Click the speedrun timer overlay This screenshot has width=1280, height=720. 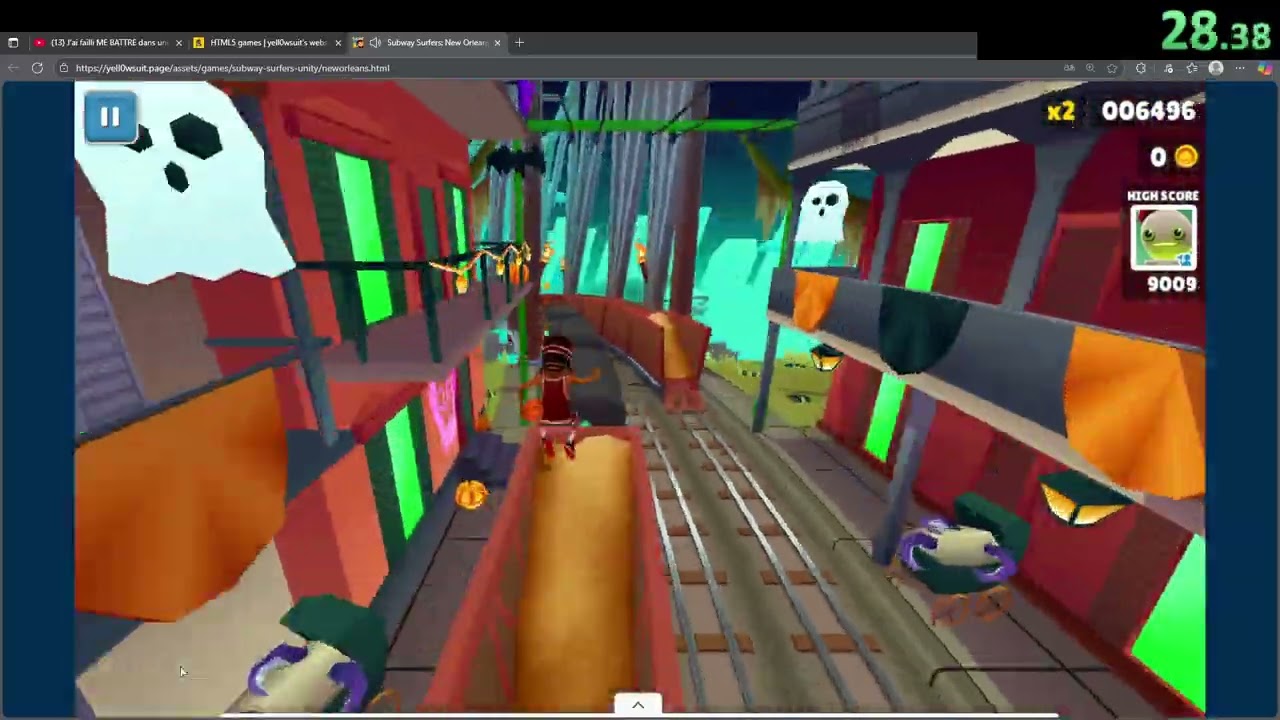click(1216, 32)
